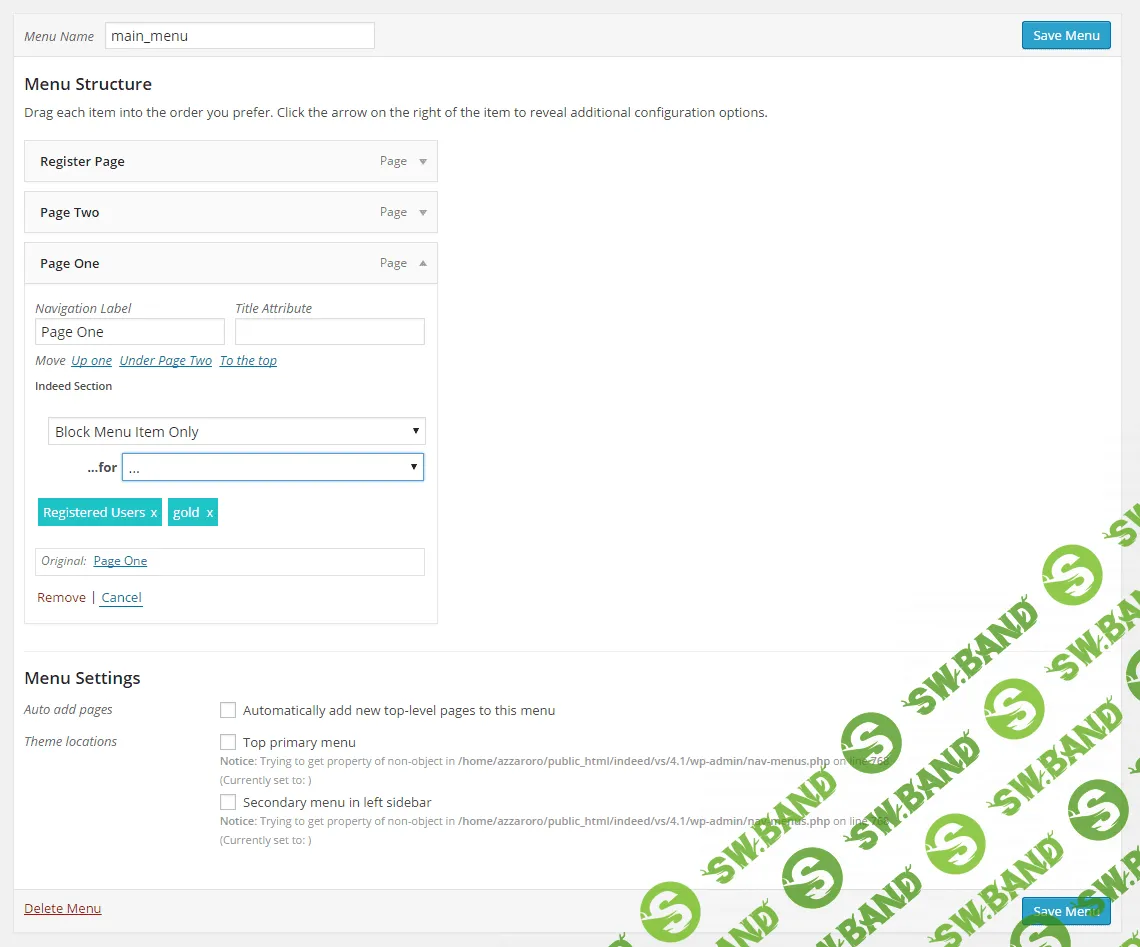The image size is (1140, 947).
Task: Remove the gold tag
Action: click(209, 513)
